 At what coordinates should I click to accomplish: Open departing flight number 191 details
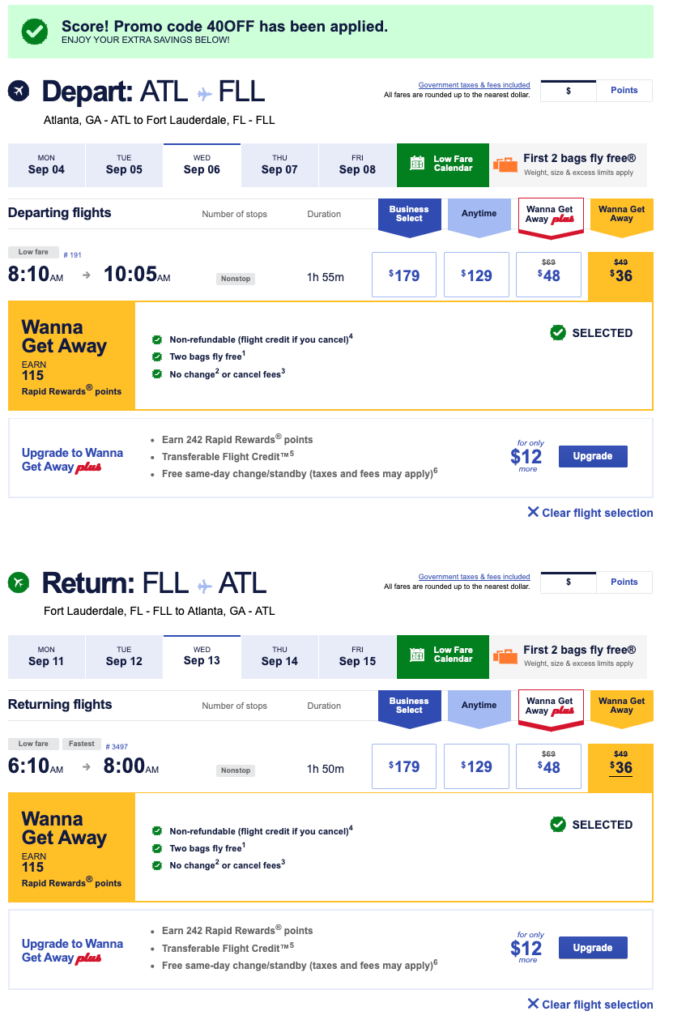coord(71,255)
